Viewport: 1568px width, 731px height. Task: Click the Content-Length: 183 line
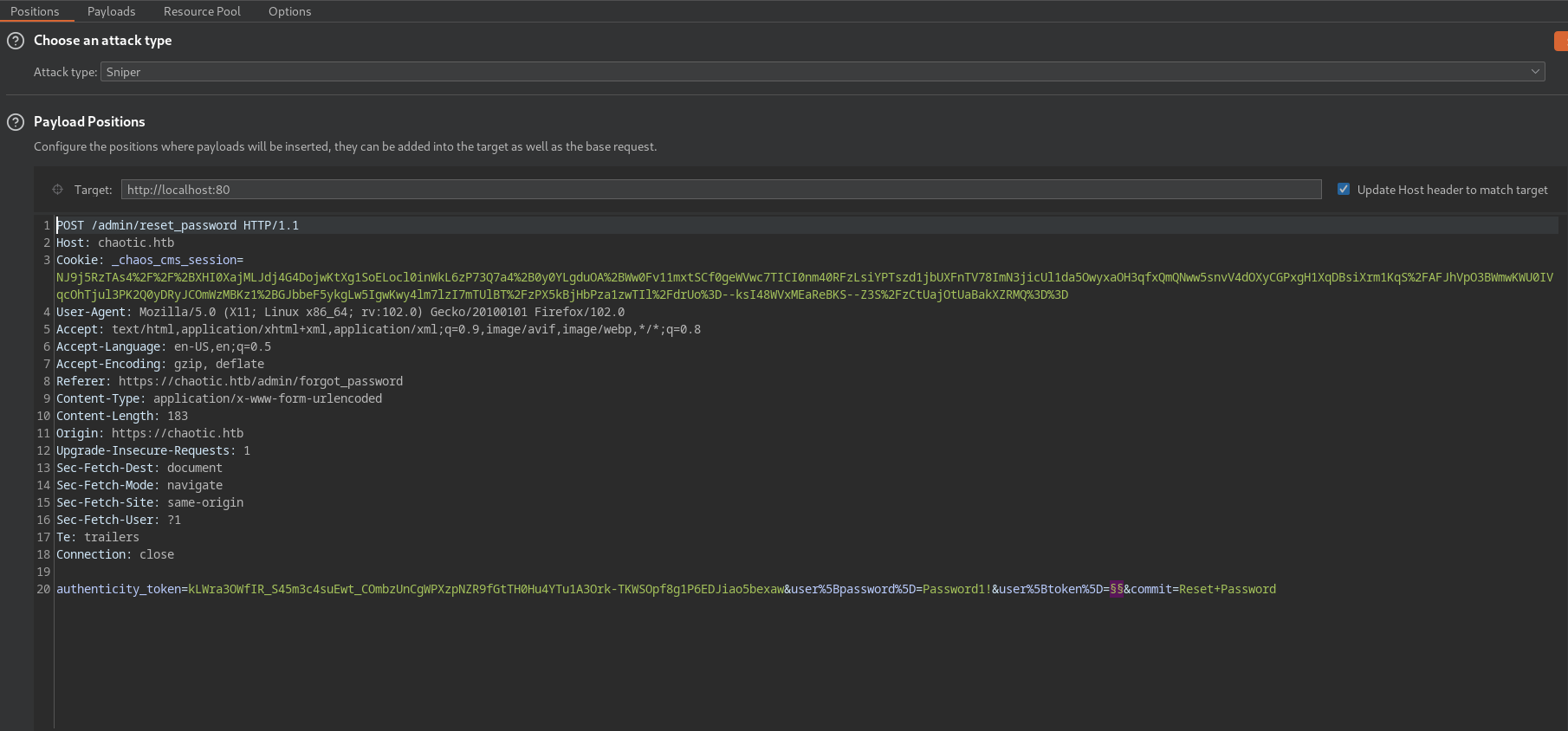click(x=122, y=416)
